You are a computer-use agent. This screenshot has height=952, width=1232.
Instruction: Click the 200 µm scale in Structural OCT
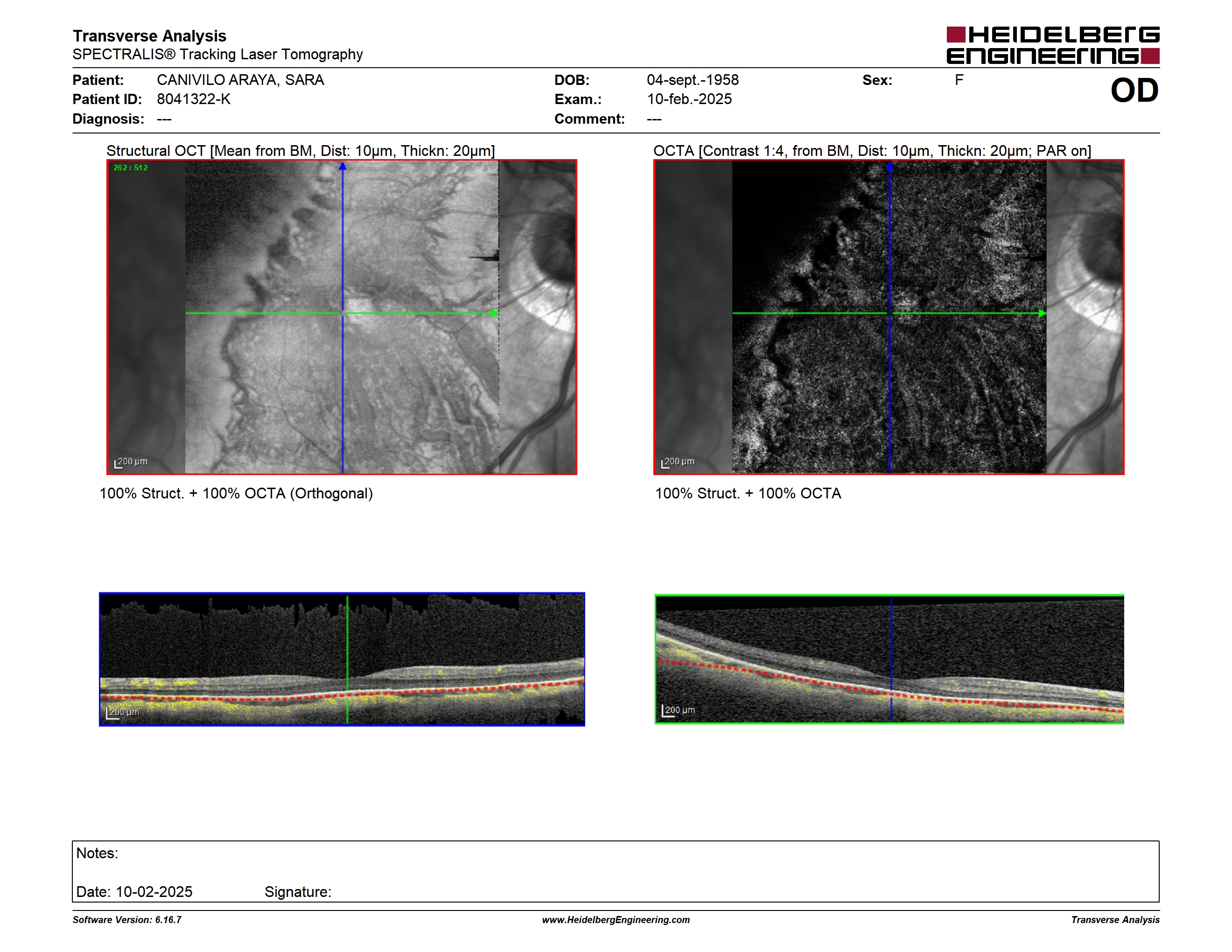coord(131,462)
